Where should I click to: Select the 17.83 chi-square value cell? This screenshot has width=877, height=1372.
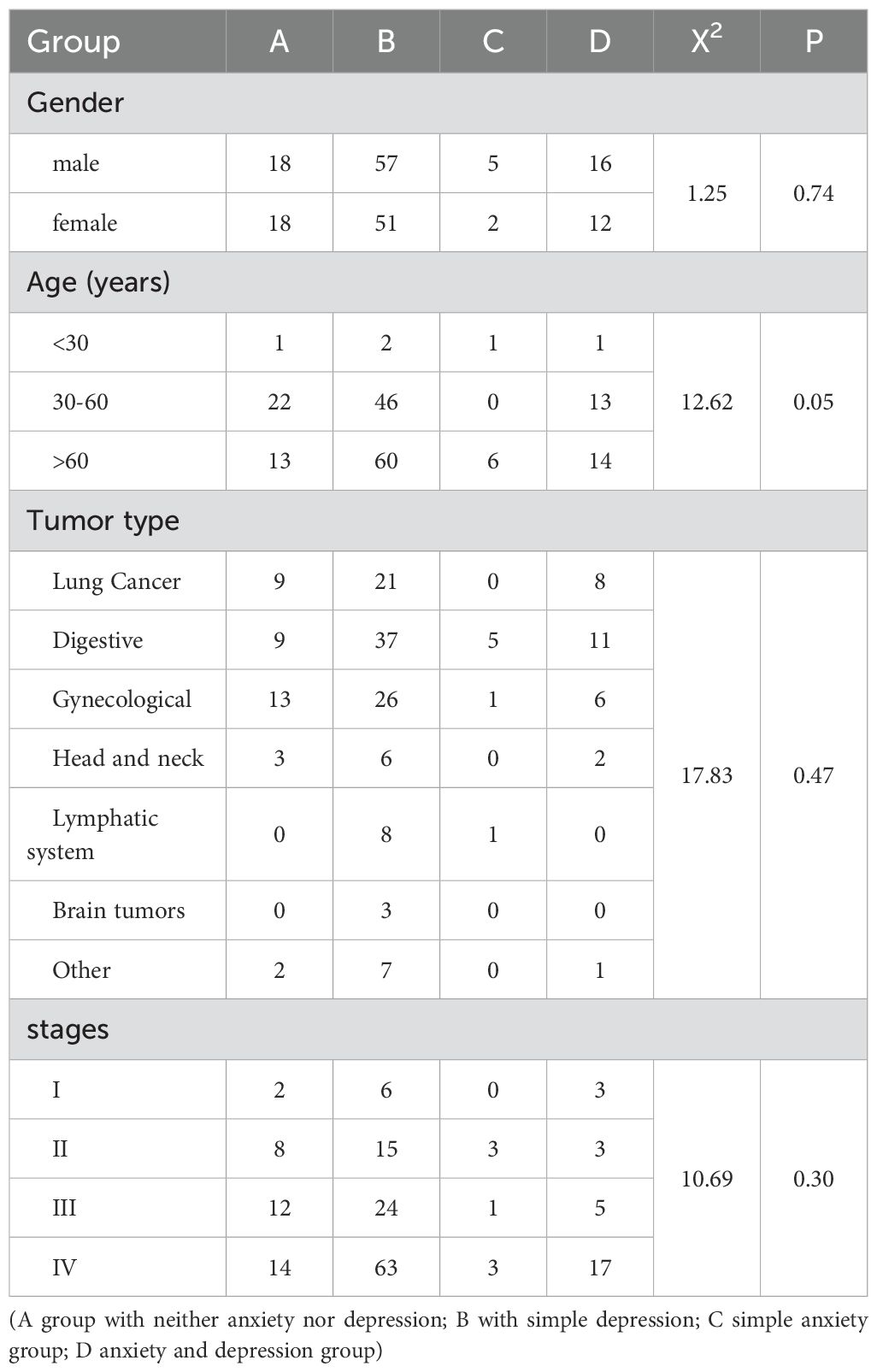(x=707, y=775)
